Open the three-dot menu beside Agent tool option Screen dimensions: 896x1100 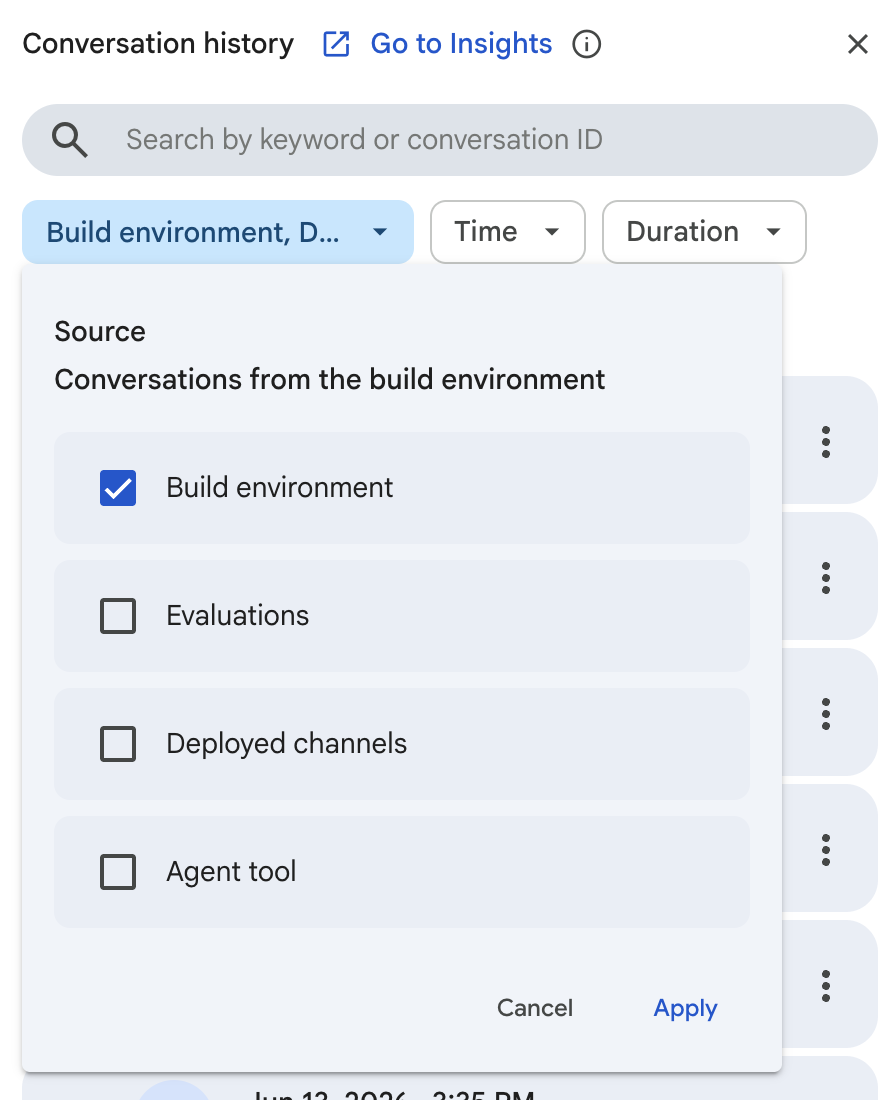coord(826,850)
